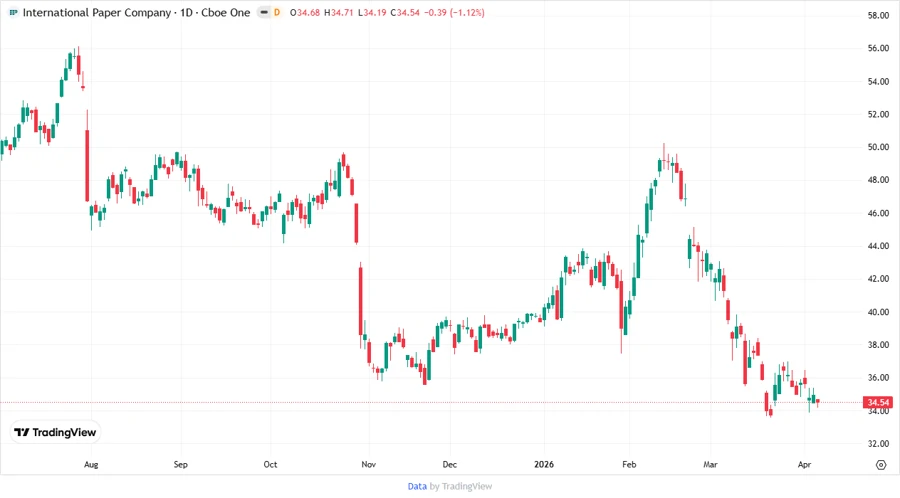The height and width of the screenshot is (498, 900).
Task: Click the orange D data-delay indicator
Action: pos(277,12)
